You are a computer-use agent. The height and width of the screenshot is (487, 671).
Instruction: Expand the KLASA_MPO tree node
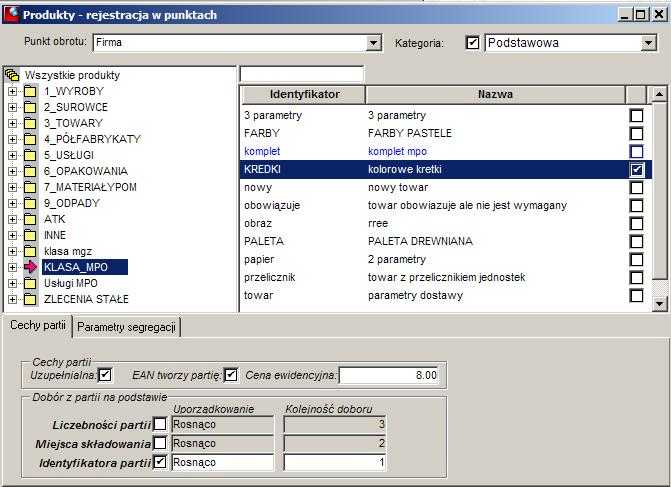click(12, 267)
